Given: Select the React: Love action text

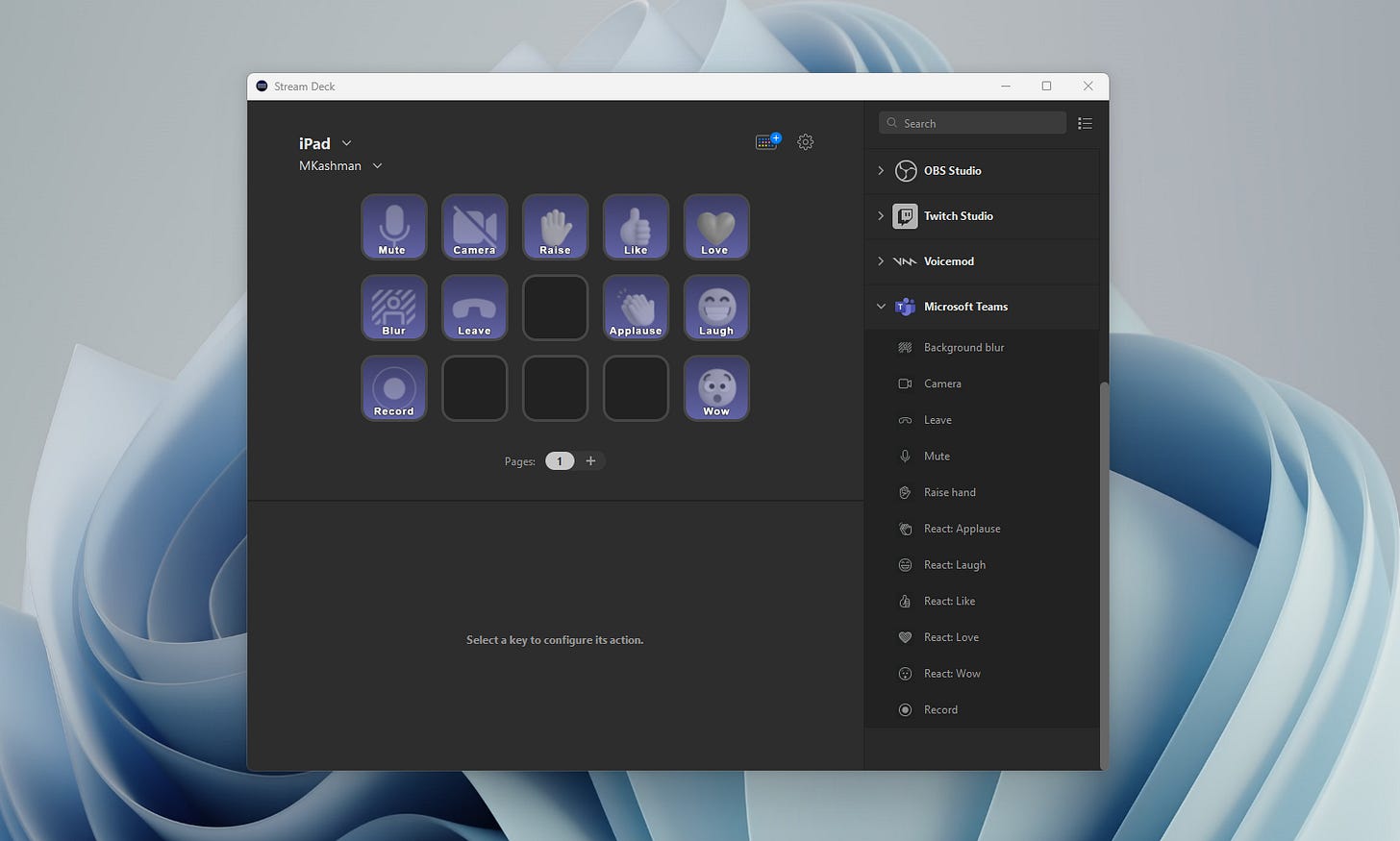Looking at the screenshot, I should pyautogui.click(x=951, y=637).
